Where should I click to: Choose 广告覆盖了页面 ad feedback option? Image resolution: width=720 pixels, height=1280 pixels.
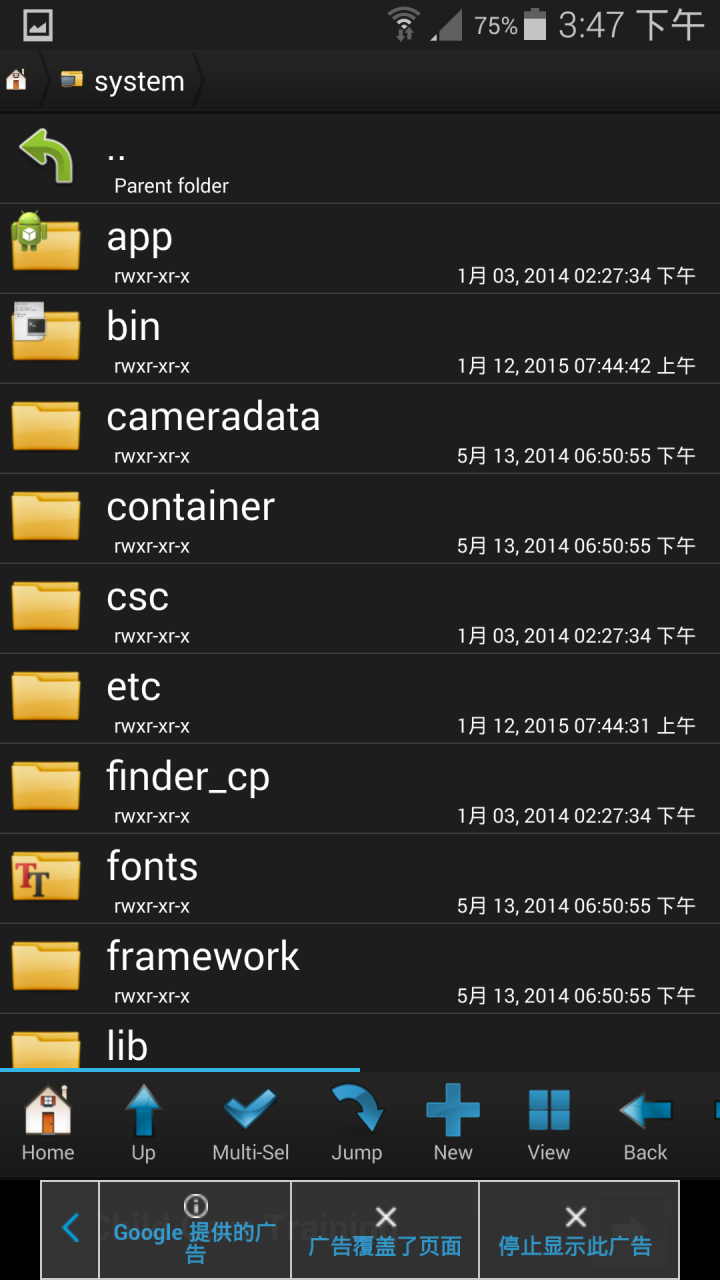(x=385, y=1230)
